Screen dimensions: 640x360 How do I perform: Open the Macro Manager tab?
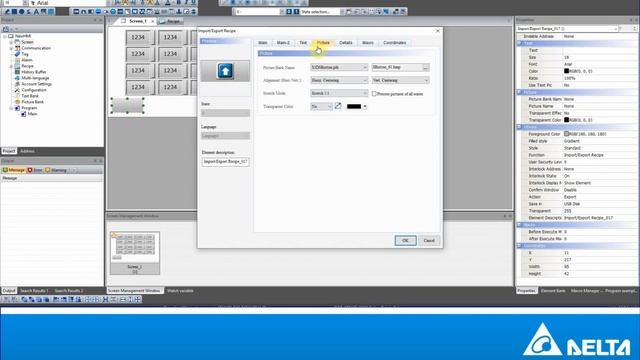coord(586,291)
